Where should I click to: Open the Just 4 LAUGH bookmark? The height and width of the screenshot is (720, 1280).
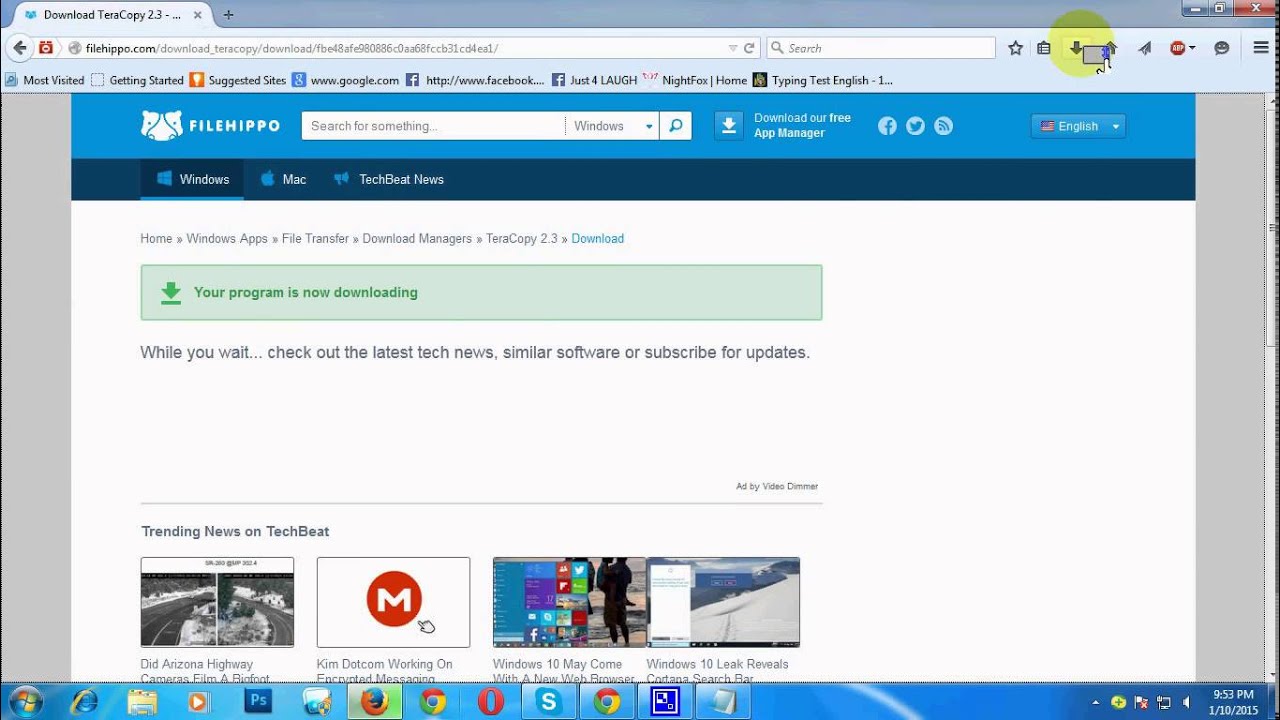point(594,80)
